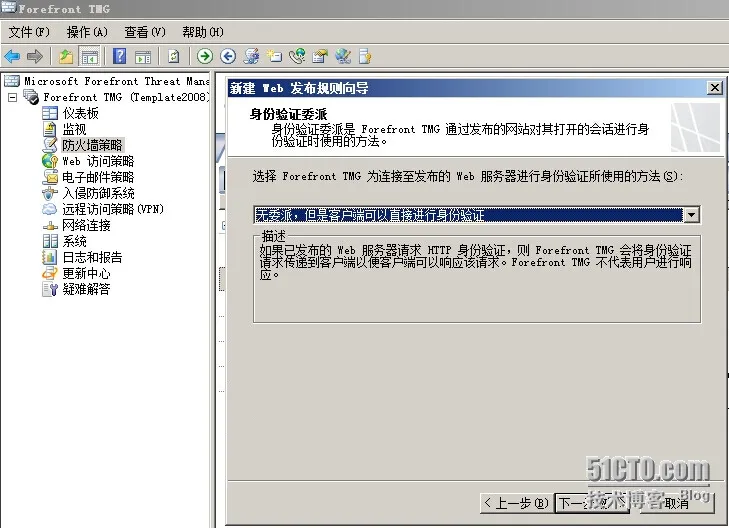729x528 pixels.
Task: Select 更新中心 tree item
Action: [x=86, y=273]
